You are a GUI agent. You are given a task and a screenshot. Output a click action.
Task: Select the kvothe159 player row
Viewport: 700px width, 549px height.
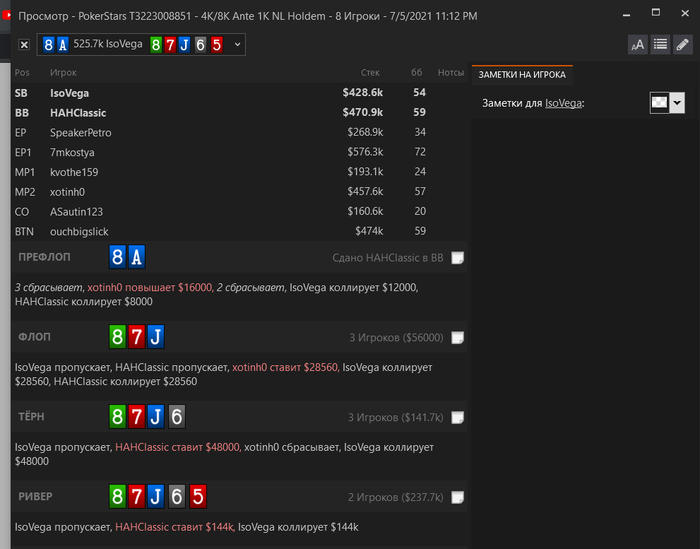[x=240, y=172]
